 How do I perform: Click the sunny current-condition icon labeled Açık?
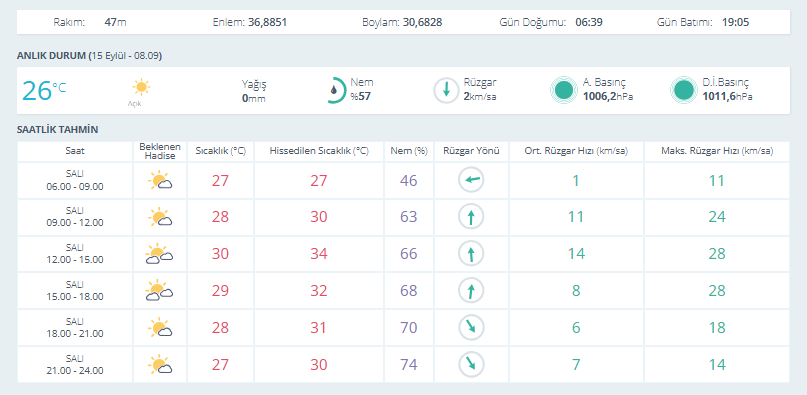pos(141,87)
